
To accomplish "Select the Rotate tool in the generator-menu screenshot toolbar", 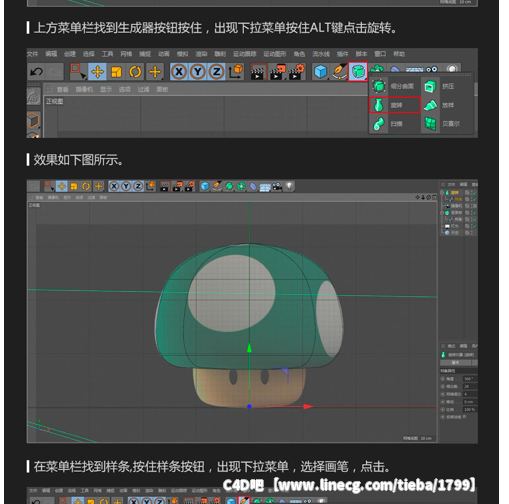I will [135, 72].
